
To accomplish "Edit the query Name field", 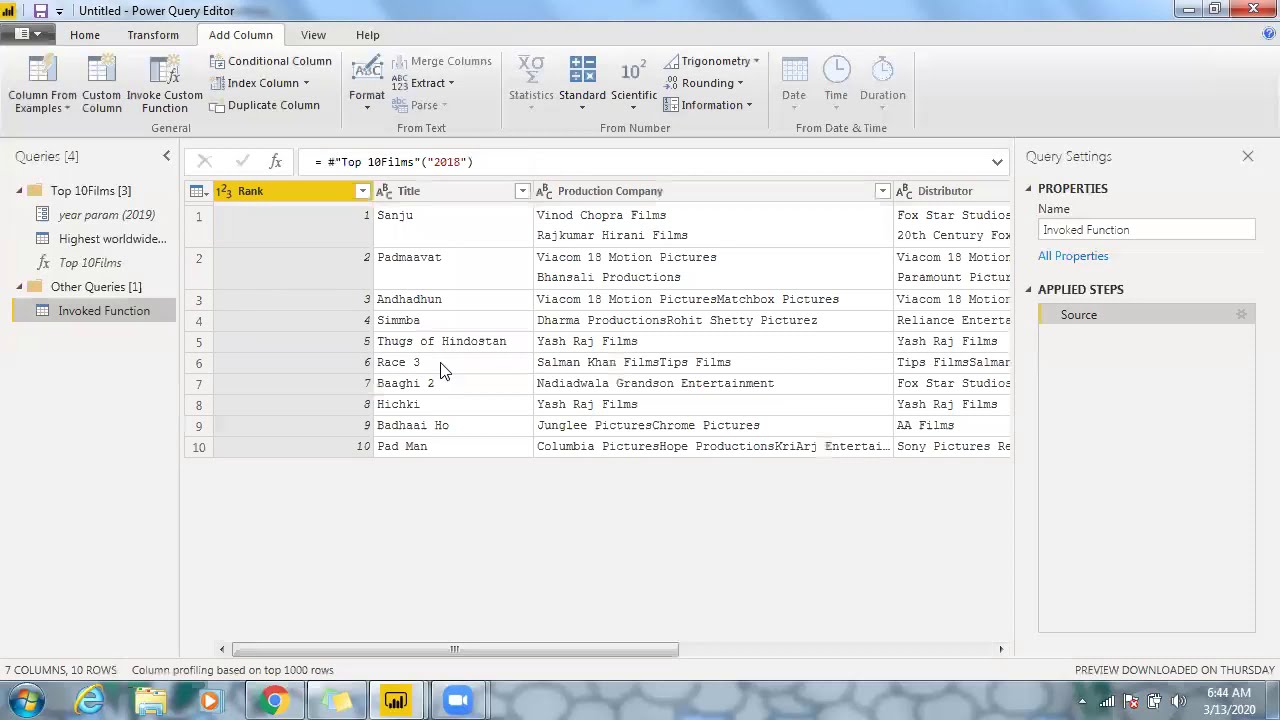I will [1146, 230].
